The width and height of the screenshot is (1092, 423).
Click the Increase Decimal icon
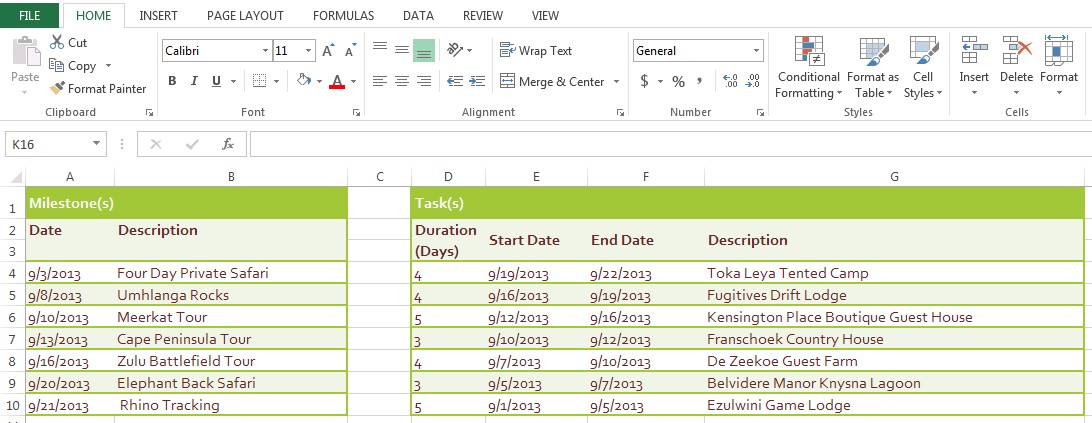tap(729, 81)
